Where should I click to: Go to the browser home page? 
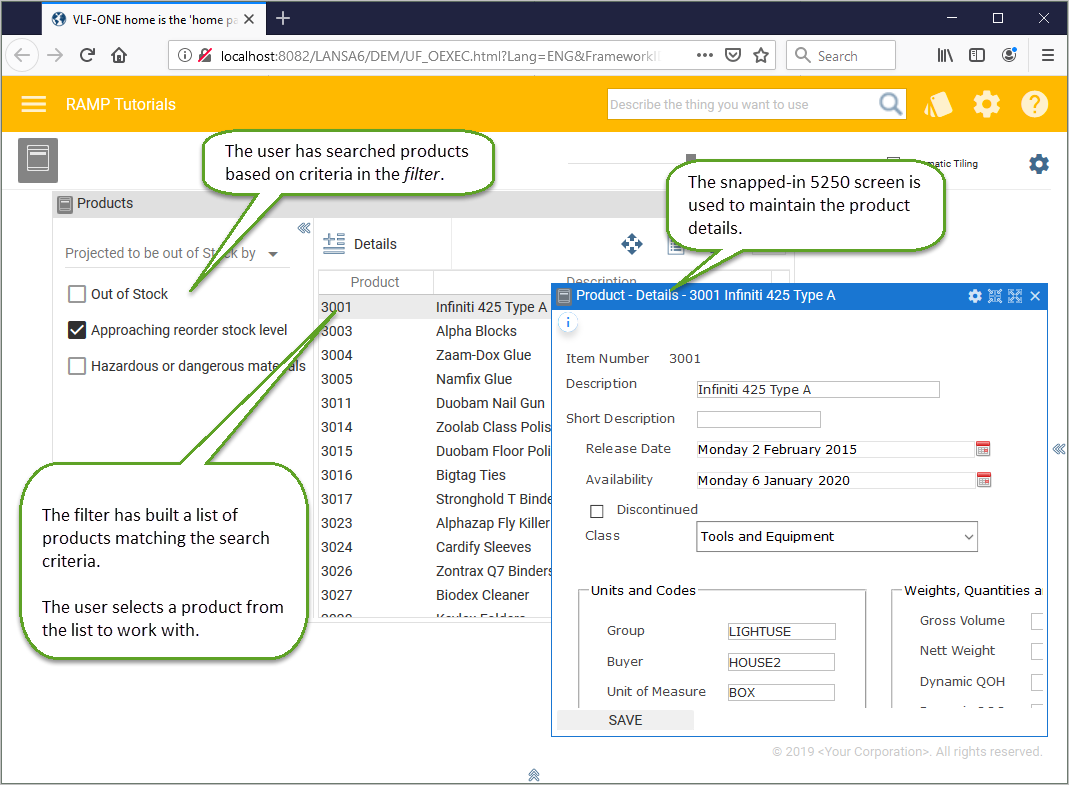point(119,55)
